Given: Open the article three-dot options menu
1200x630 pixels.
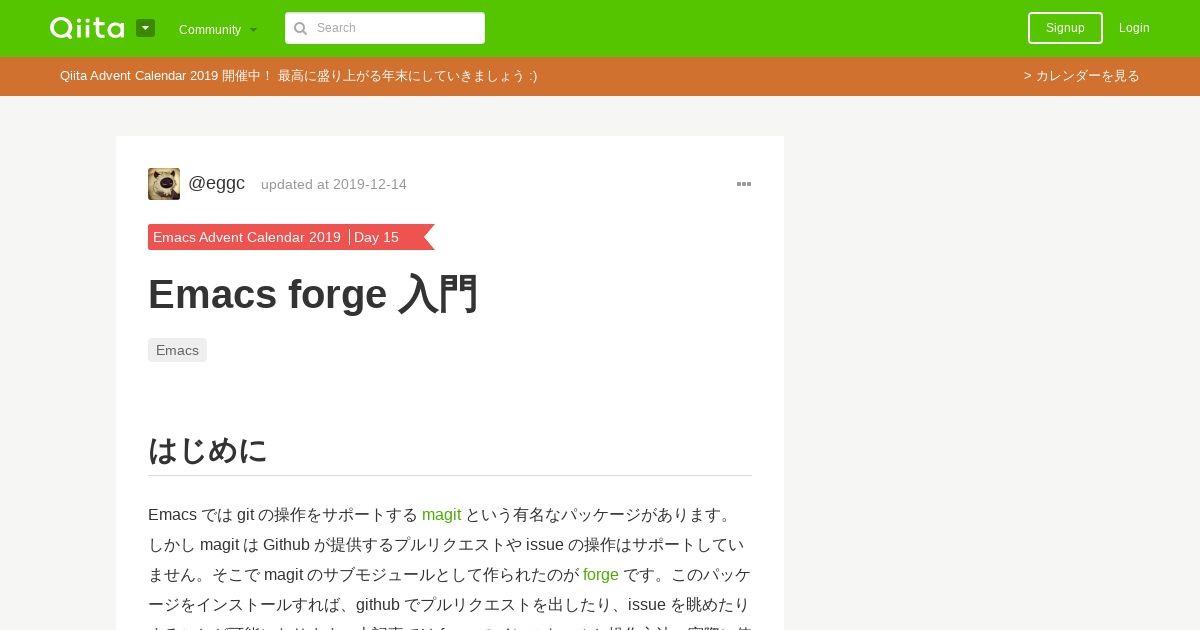Looking at the screenshot, I should pyautogui.click(x=744, y=184).
